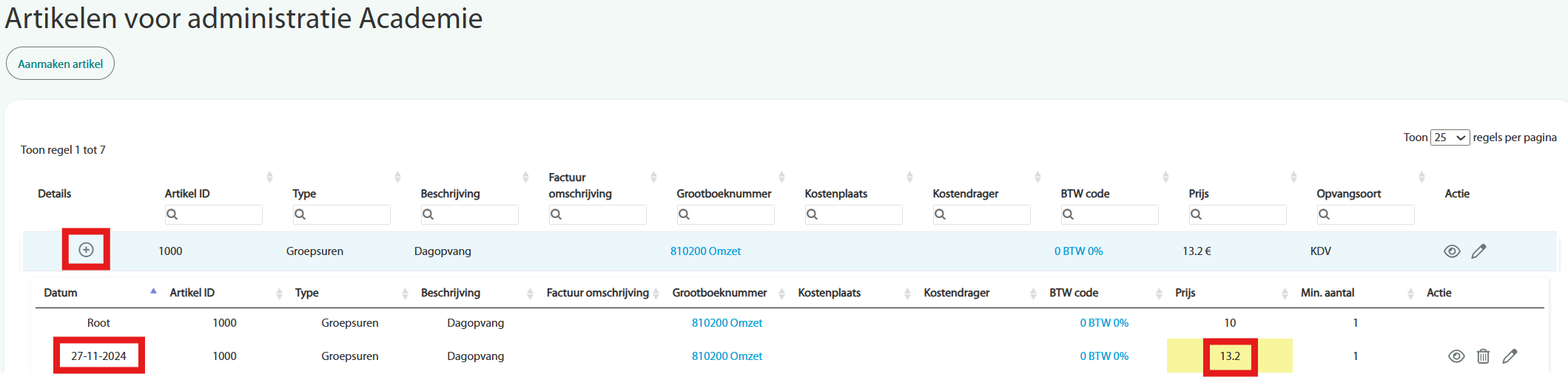Click the eye view icon in main article row

[1452, 251]
